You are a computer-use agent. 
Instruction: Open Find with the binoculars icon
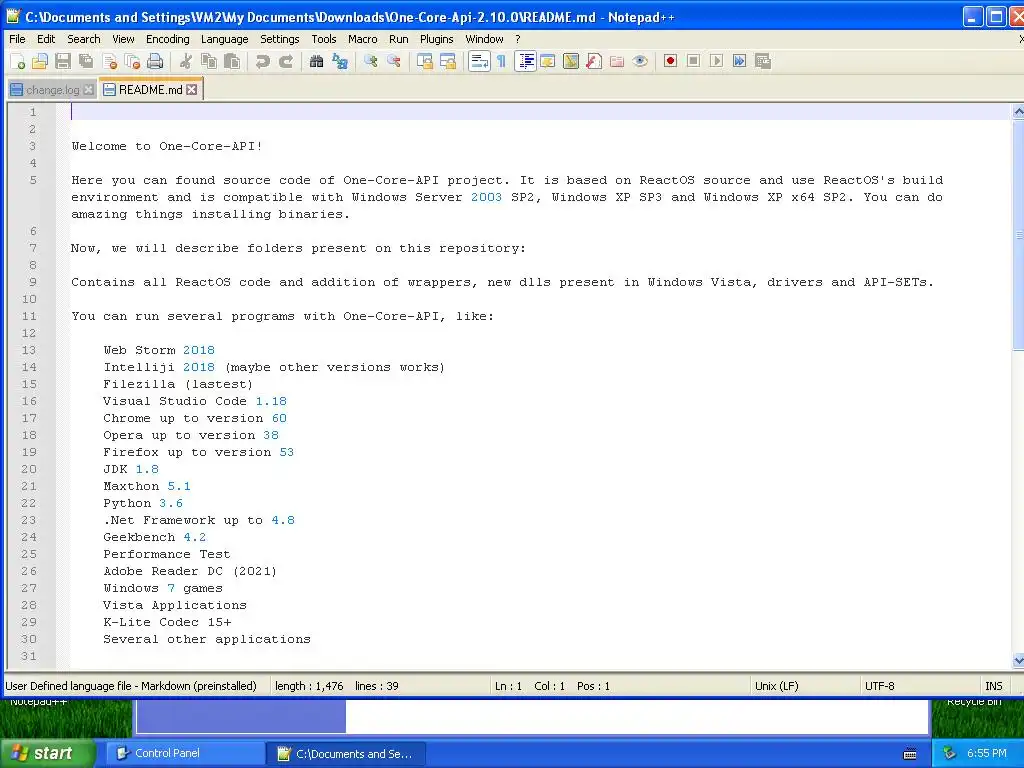pyautogui.click(x=316, y=61)
